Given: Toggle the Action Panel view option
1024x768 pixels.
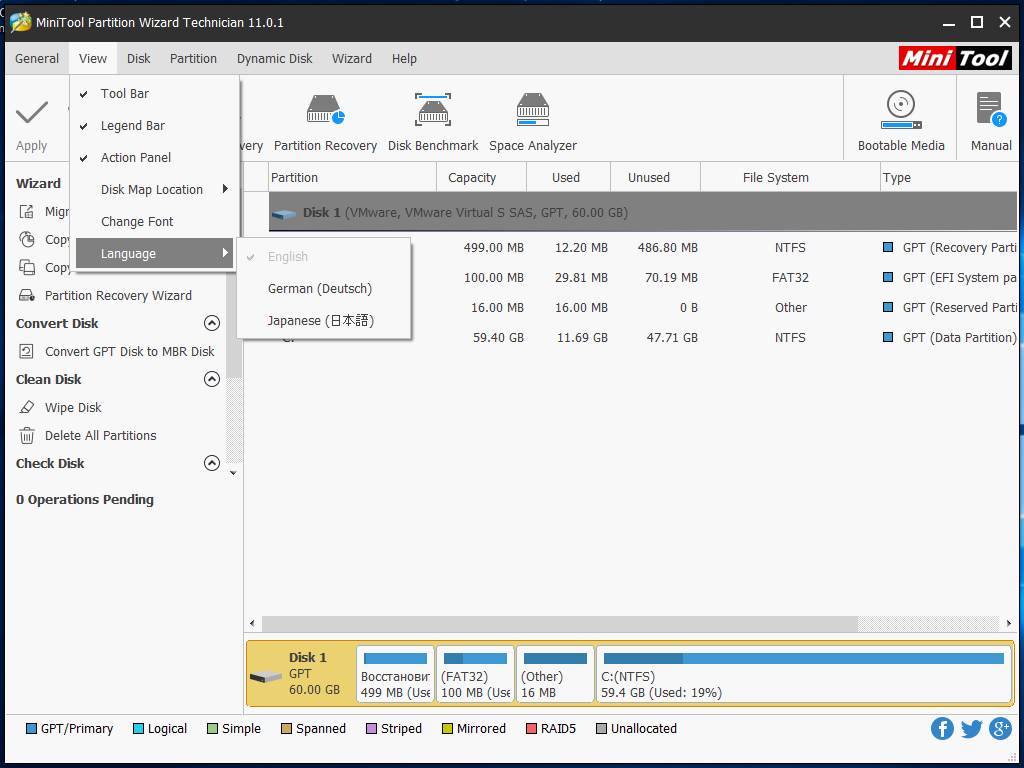Looking at the screenshot, I should 135,158.
